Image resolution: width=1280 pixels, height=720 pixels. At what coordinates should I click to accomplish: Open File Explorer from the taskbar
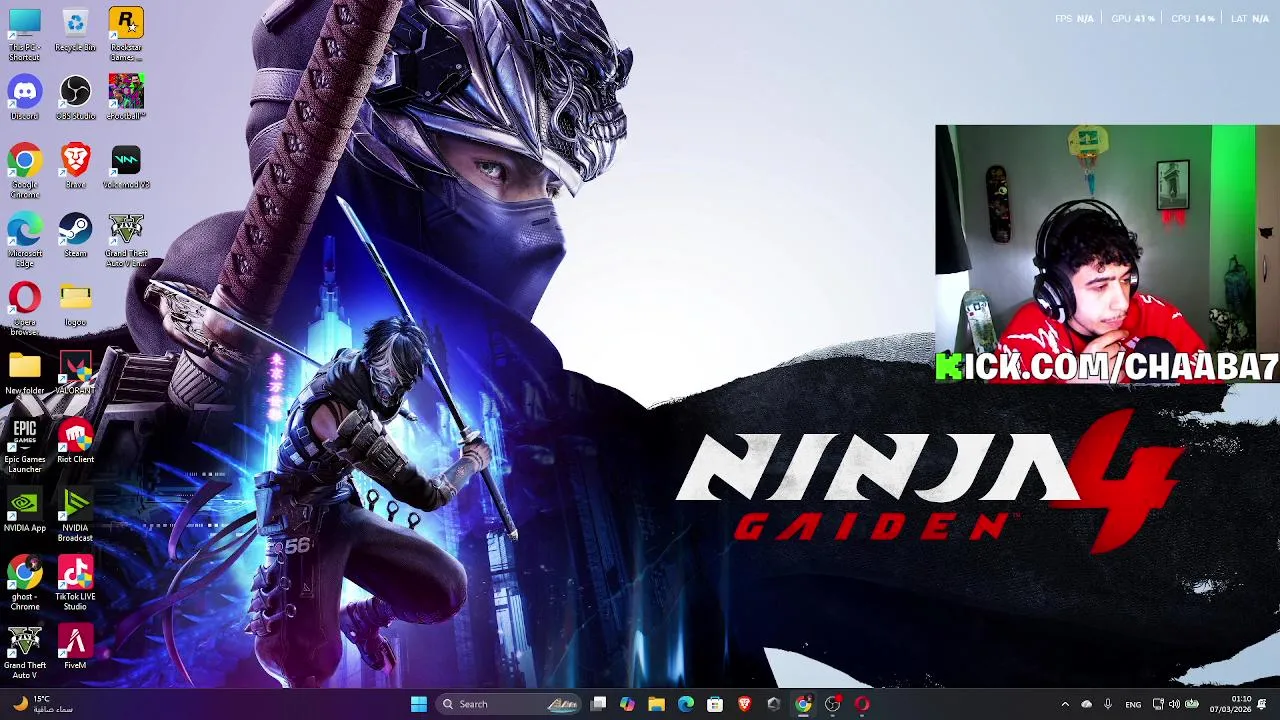tap(656, 704)
